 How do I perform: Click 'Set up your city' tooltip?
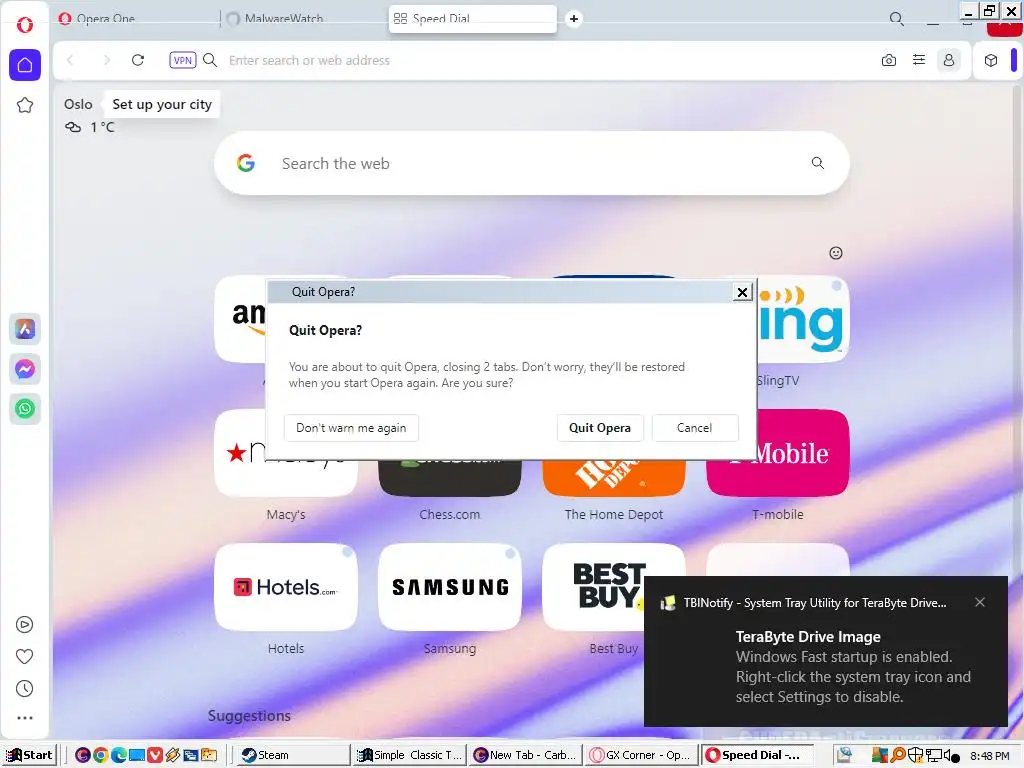(x=162, y=104)
